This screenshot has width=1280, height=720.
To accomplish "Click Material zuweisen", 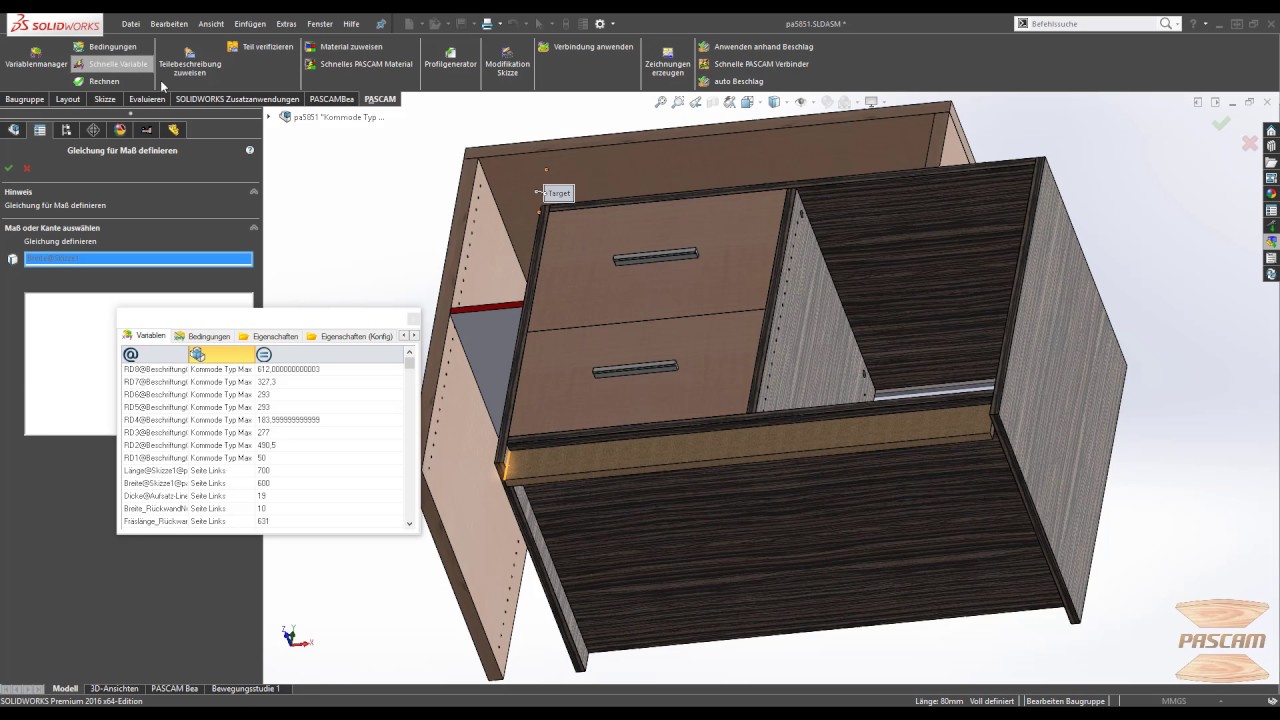I will (343, 47).
